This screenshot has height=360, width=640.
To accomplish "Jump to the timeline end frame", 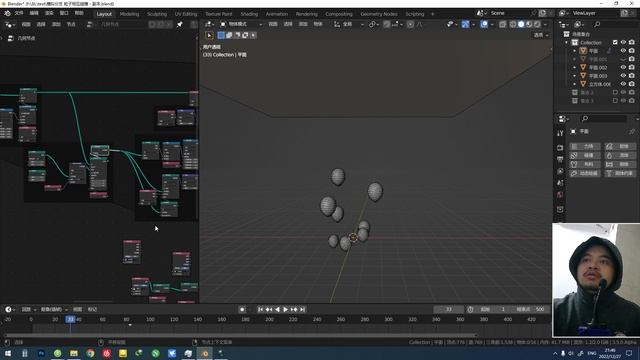I will coord(302,309).
